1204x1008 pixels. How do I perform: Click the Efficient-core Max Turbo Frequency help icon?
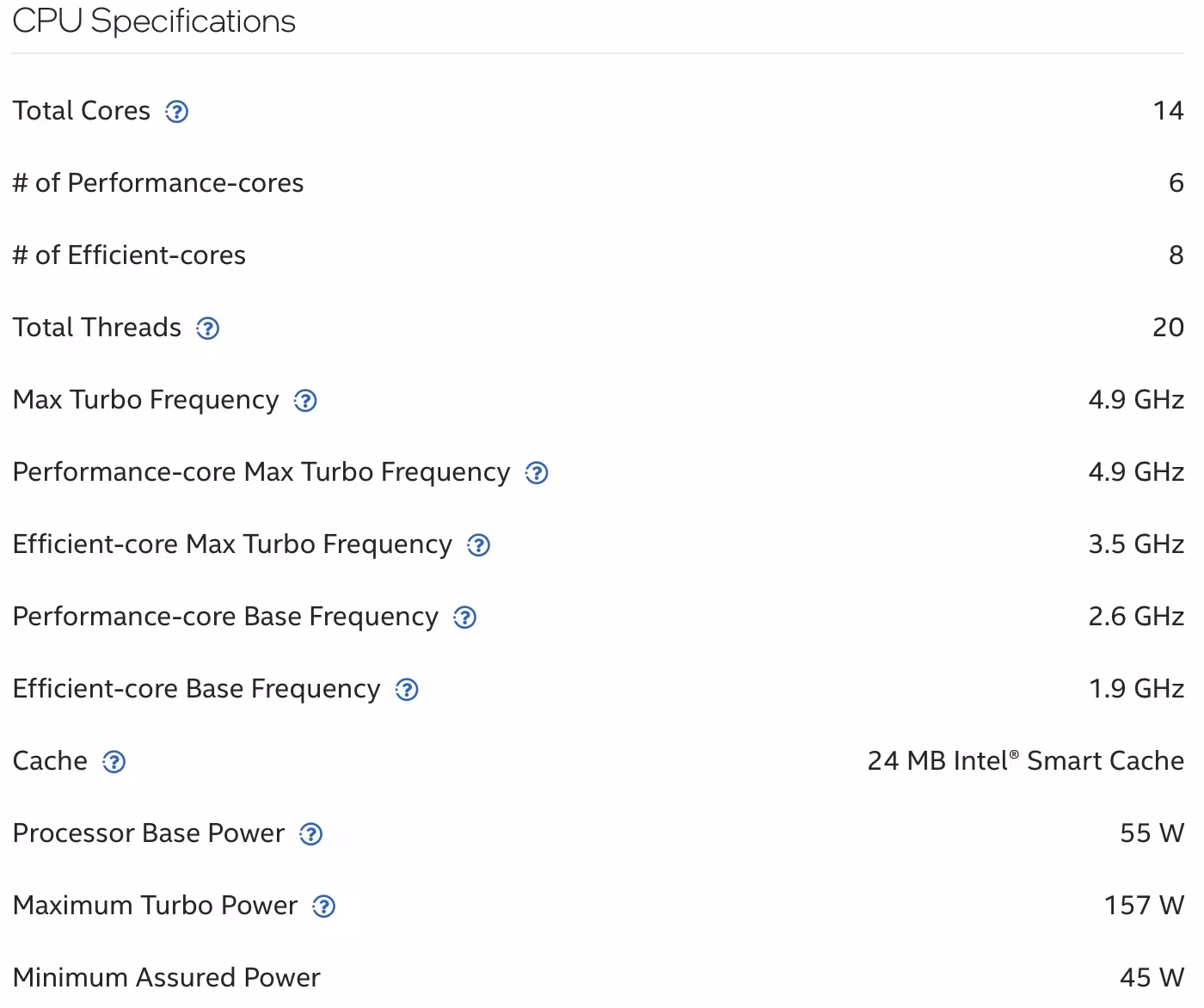coord(479,545)
